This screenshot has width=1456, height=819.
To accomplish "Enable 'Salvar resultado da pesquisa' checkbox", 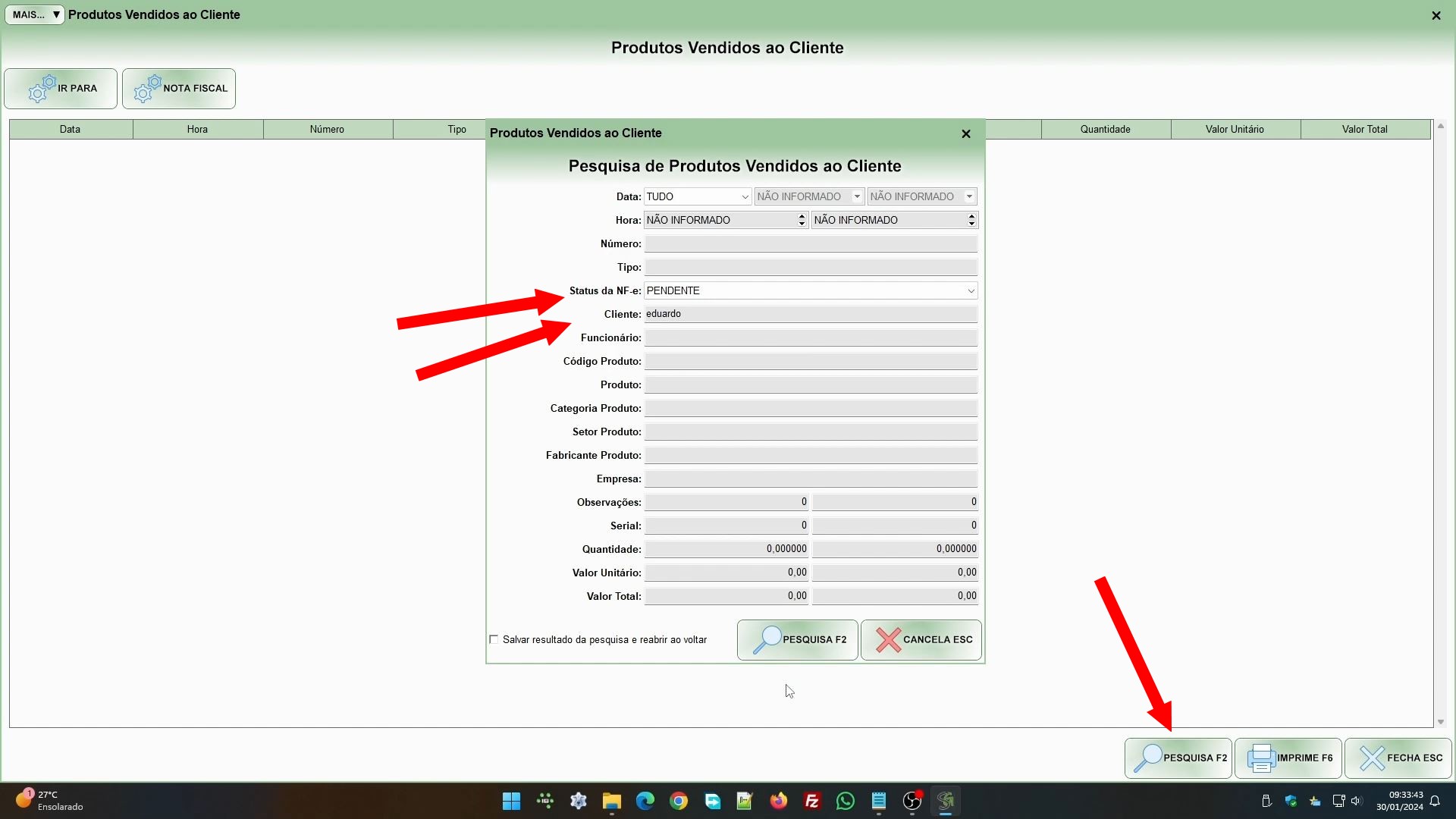I will click(494, 640).
